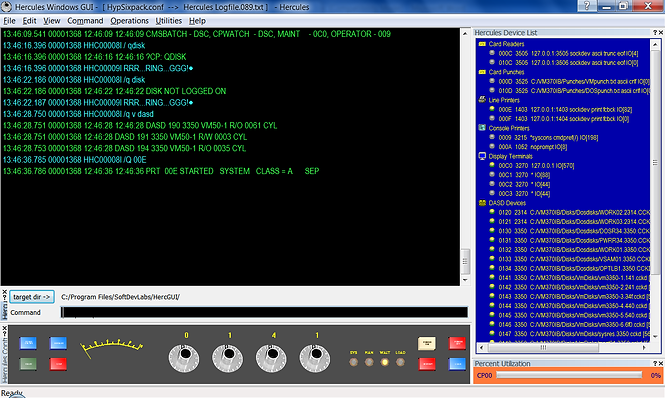
Task: Open the Operations menu
Action: pyautogui.click(x=129, y=21)
